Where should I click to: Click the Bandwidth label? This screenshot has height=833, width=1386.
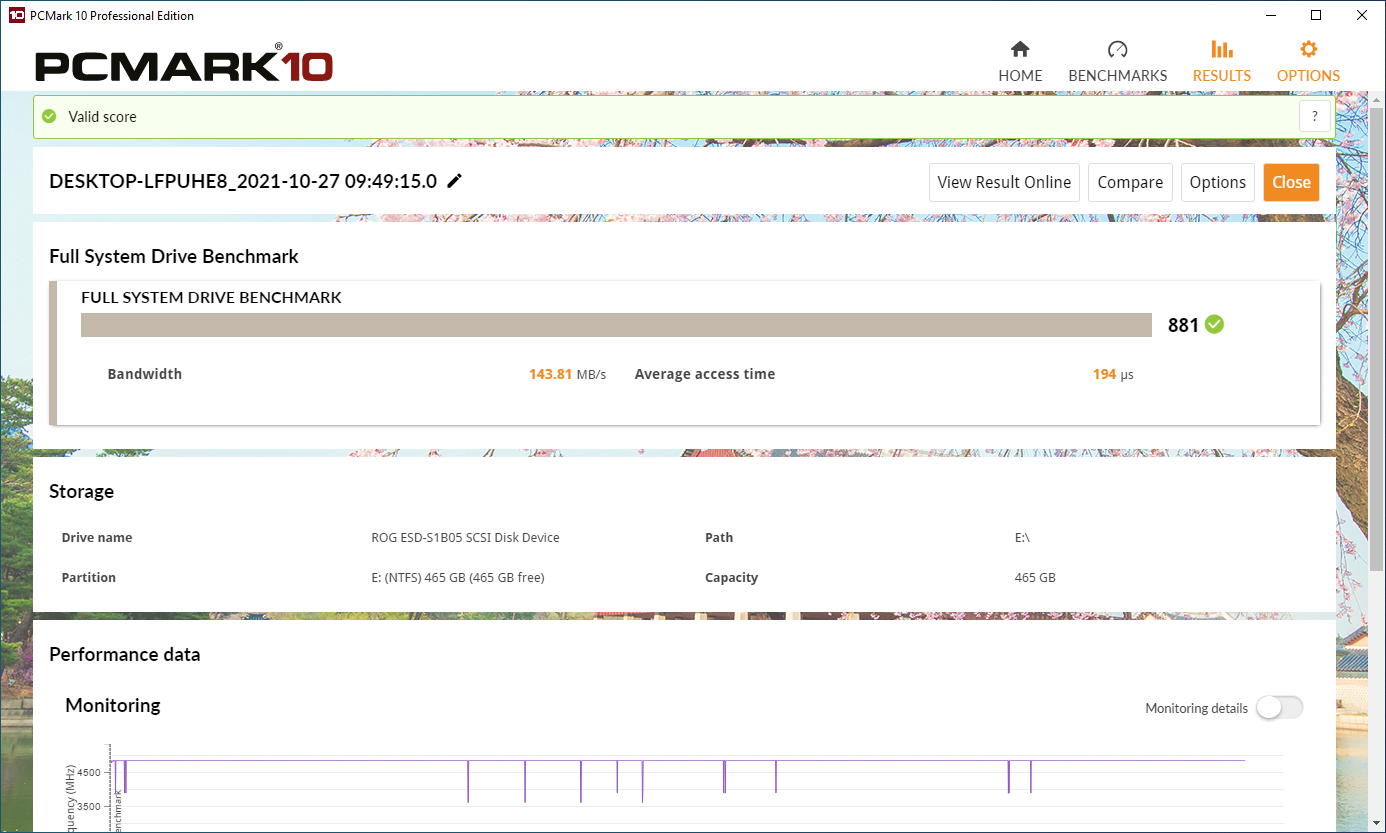click(145, 374)
